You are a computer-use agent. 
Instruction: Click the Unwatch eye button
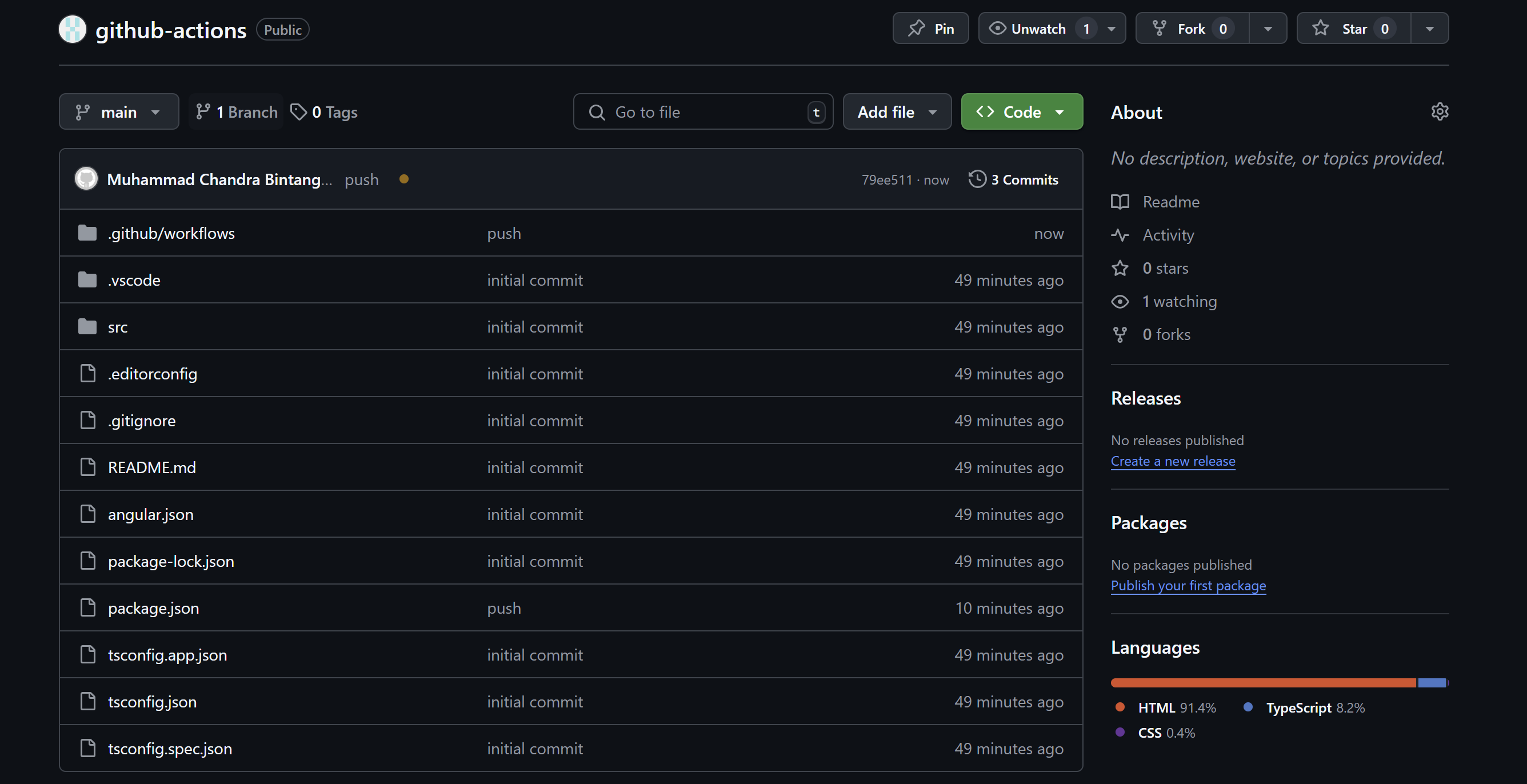tap(1038, 29)
